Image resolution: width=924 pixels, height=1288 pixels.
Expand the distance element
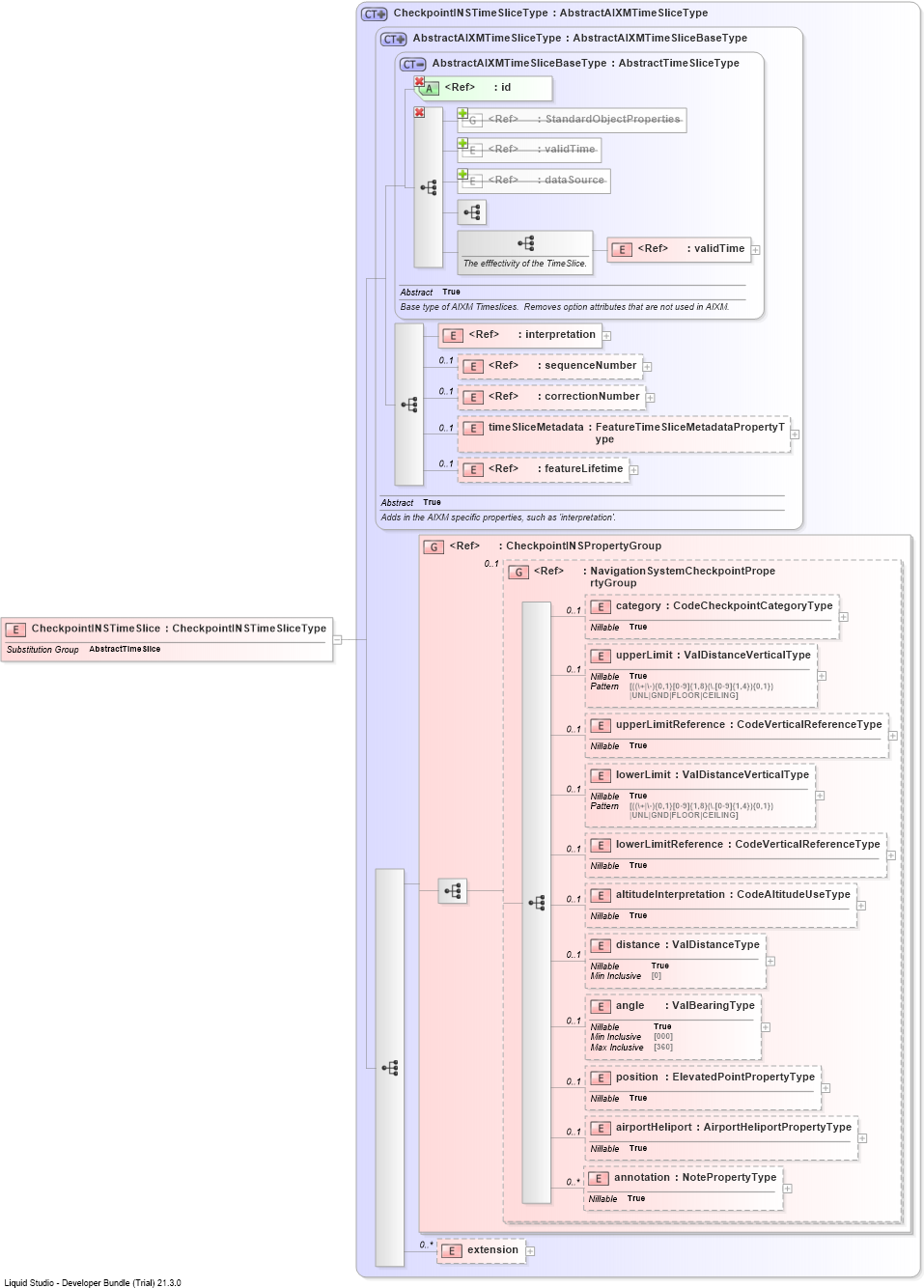point(770,961)
